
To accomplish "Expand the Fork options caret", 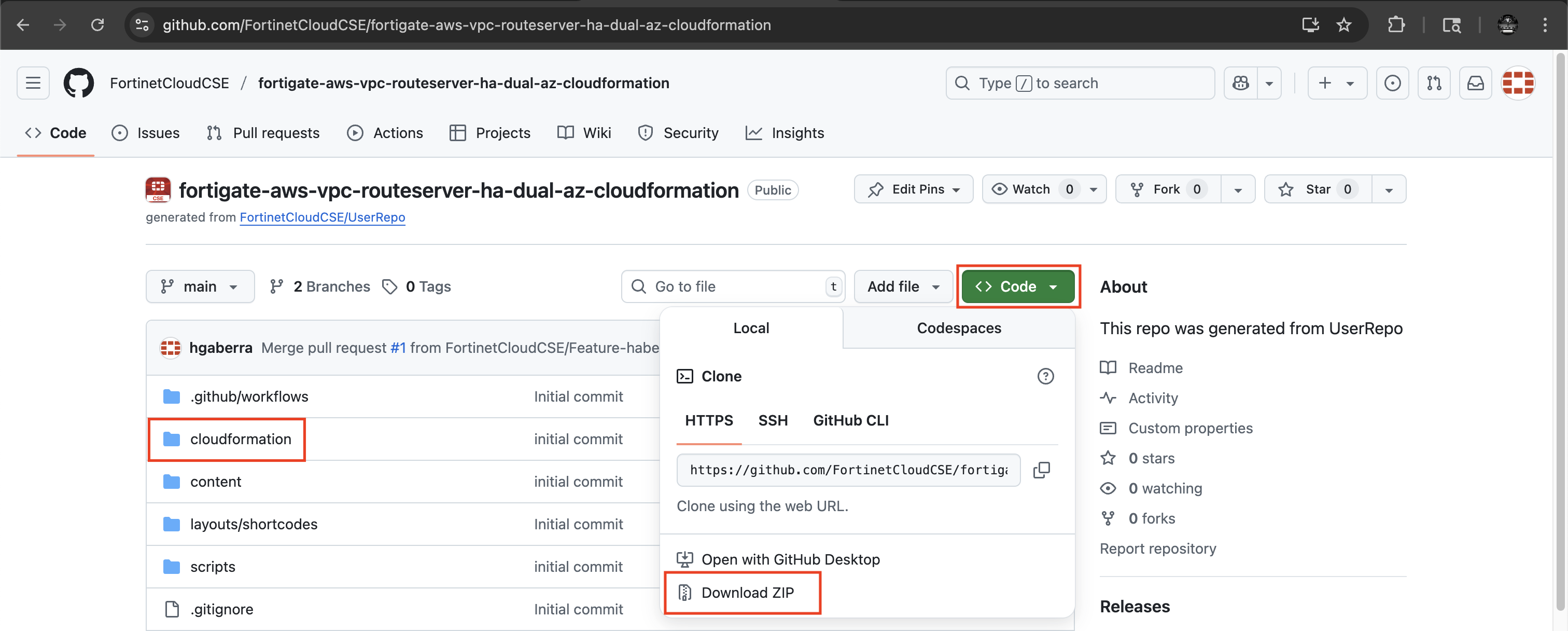I will 1238,189.
